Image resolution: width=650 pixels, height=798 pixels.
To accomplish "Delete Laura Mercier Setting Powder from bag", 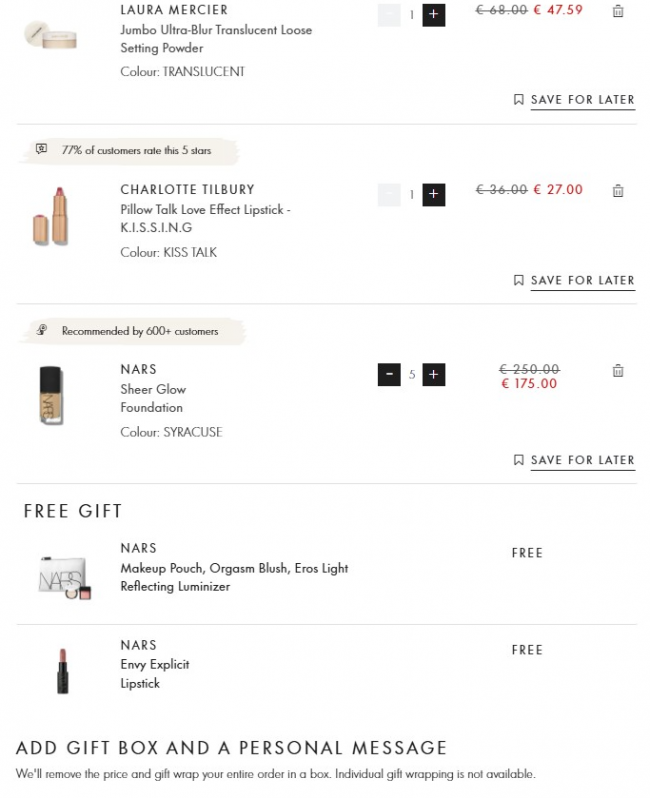I will [617, 11].
